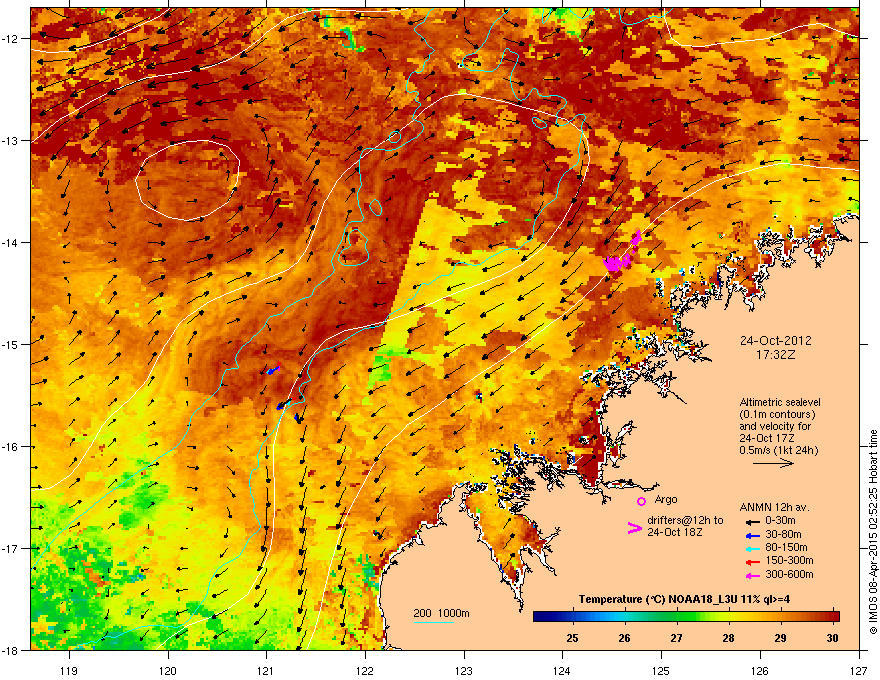Click the longitude axis label 124

[562, 670]
